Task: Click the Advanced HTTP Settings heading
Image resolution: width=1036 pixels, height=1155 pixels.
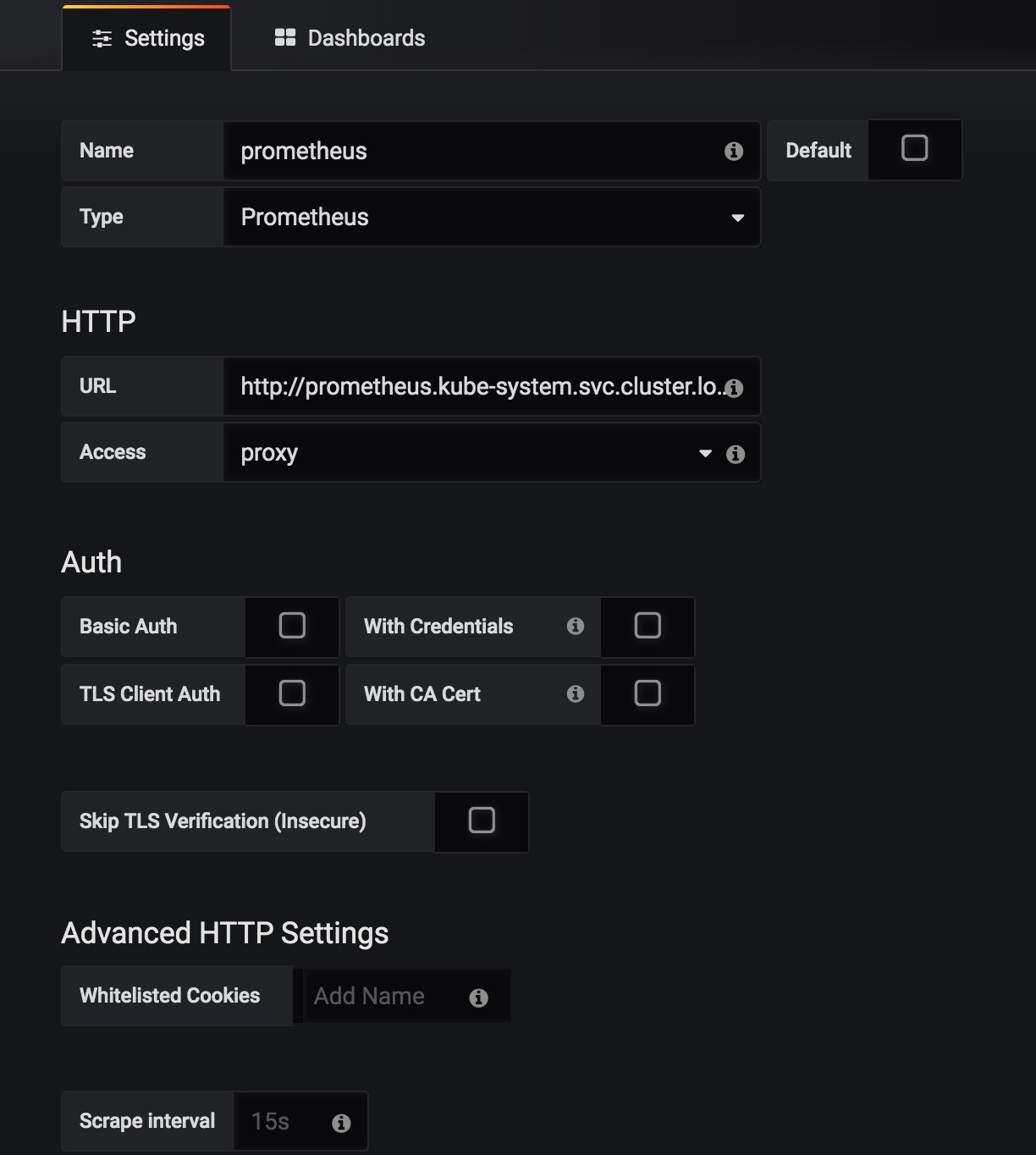Action: [x=225, y=933]
